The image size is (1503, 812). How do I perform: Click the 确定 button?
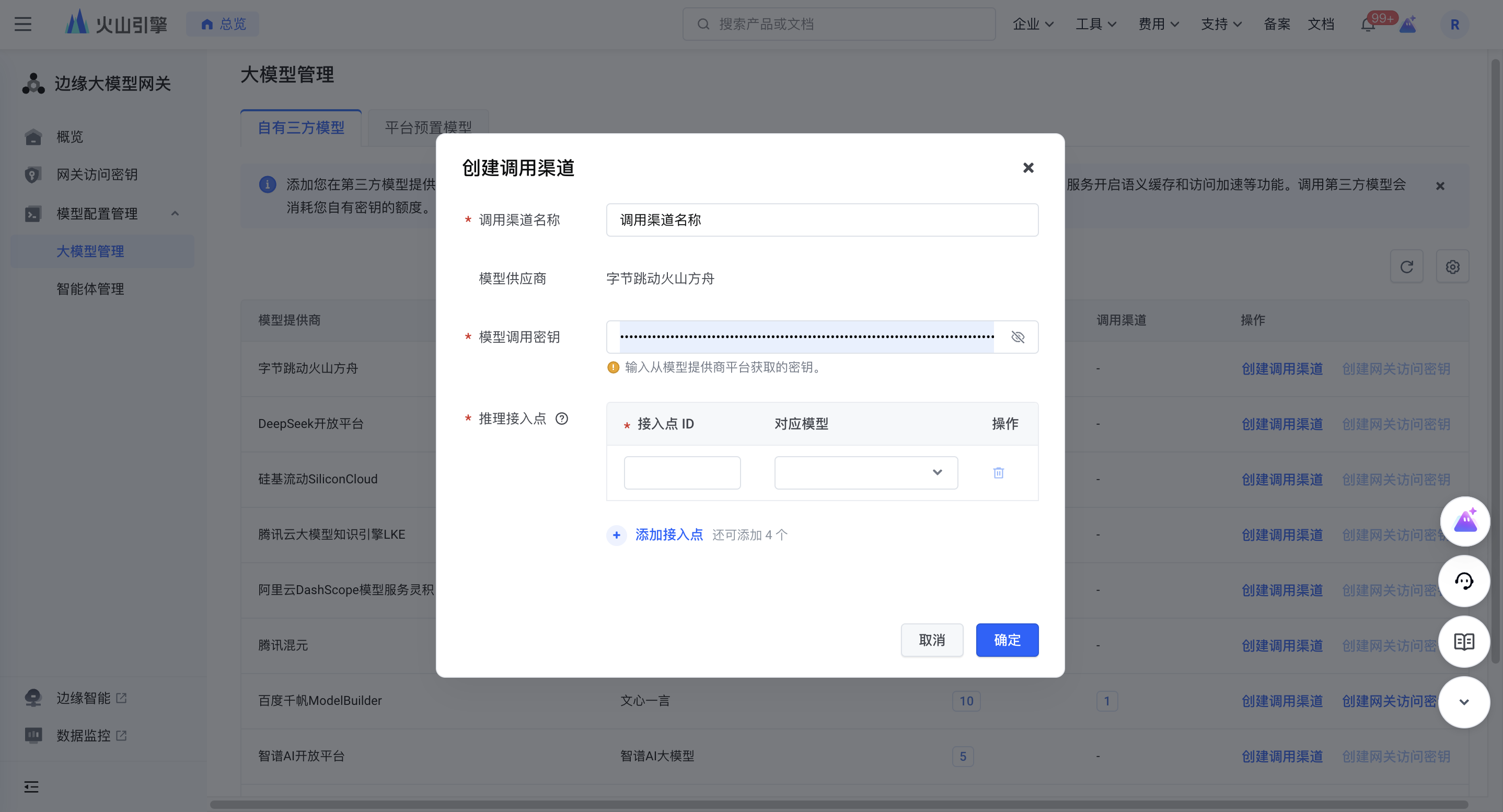point(1007,640)
